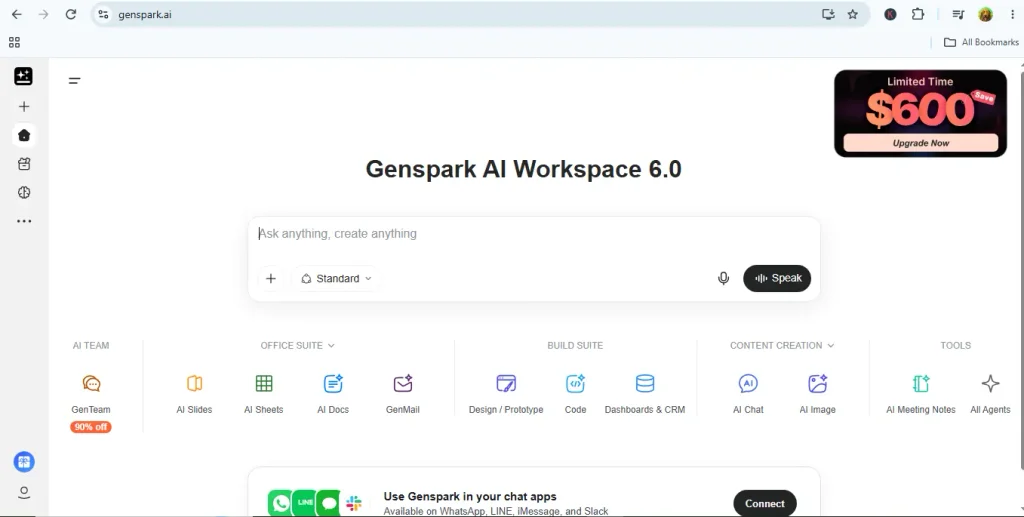Open AI Docs tool

[333, 394]
